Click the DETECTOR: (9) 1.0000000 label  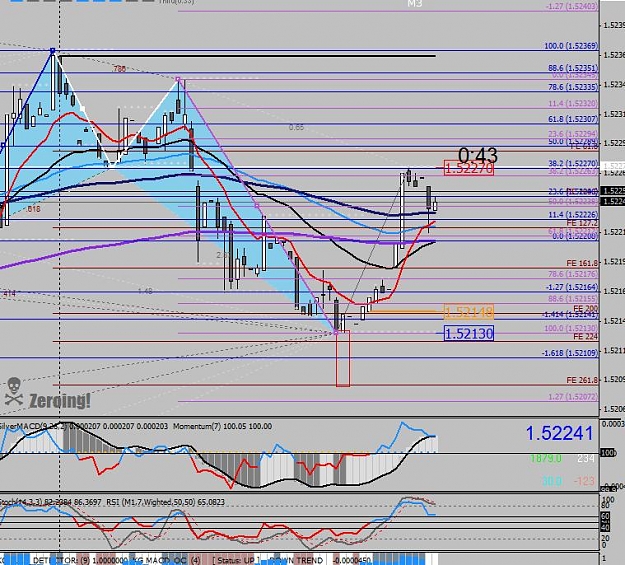[80, 560]
